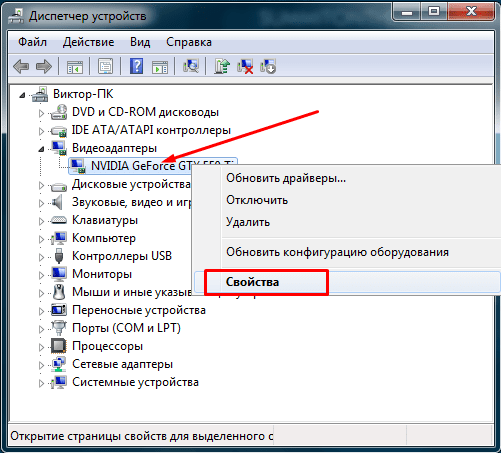
Task: Click the Back arrow toolbar icon
Action: [x=21, y=66]
